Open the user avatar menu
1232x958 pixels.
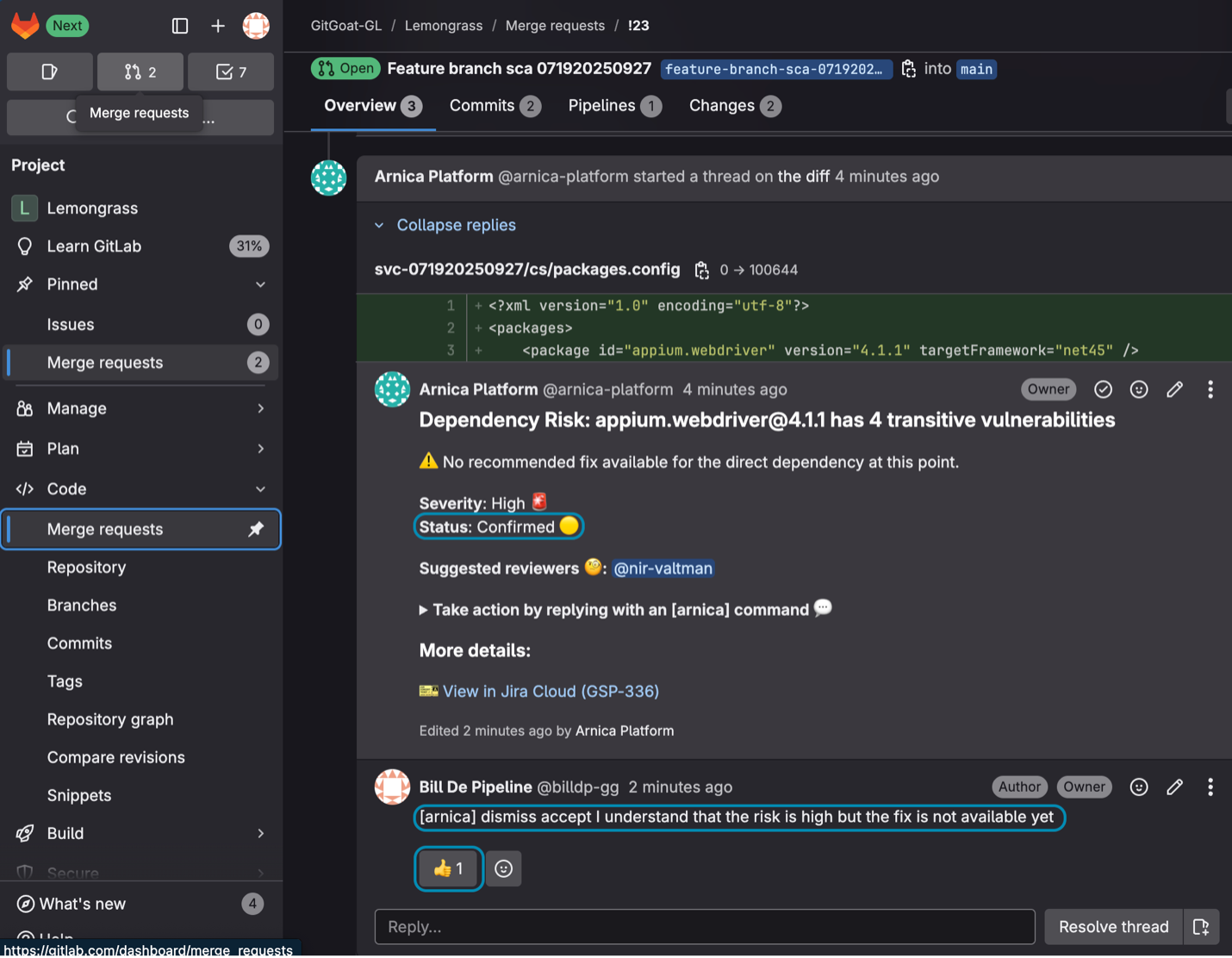point(256,26)
